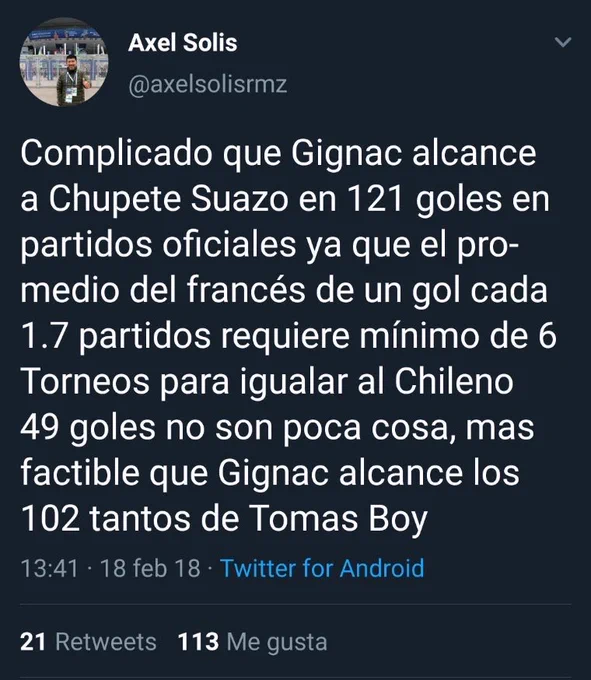Open Axel Solis profile picture

tap(64, 62)
